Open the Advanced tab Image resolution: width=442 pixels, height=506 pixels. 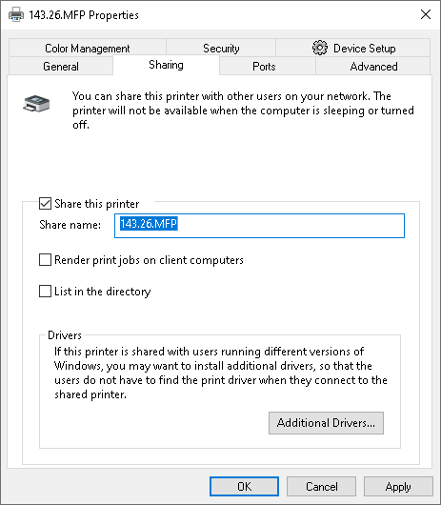373,66
